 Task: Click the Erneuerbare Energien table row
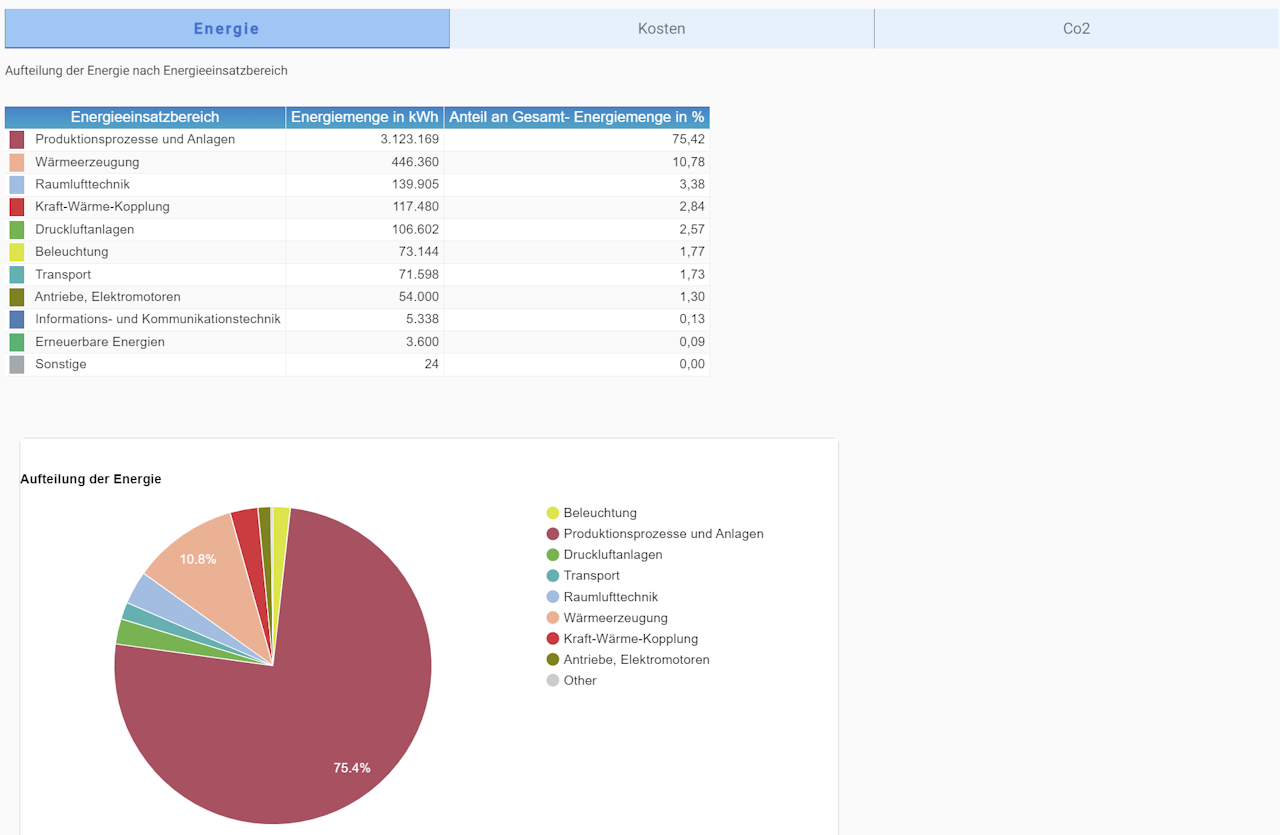tap(357, 342)
